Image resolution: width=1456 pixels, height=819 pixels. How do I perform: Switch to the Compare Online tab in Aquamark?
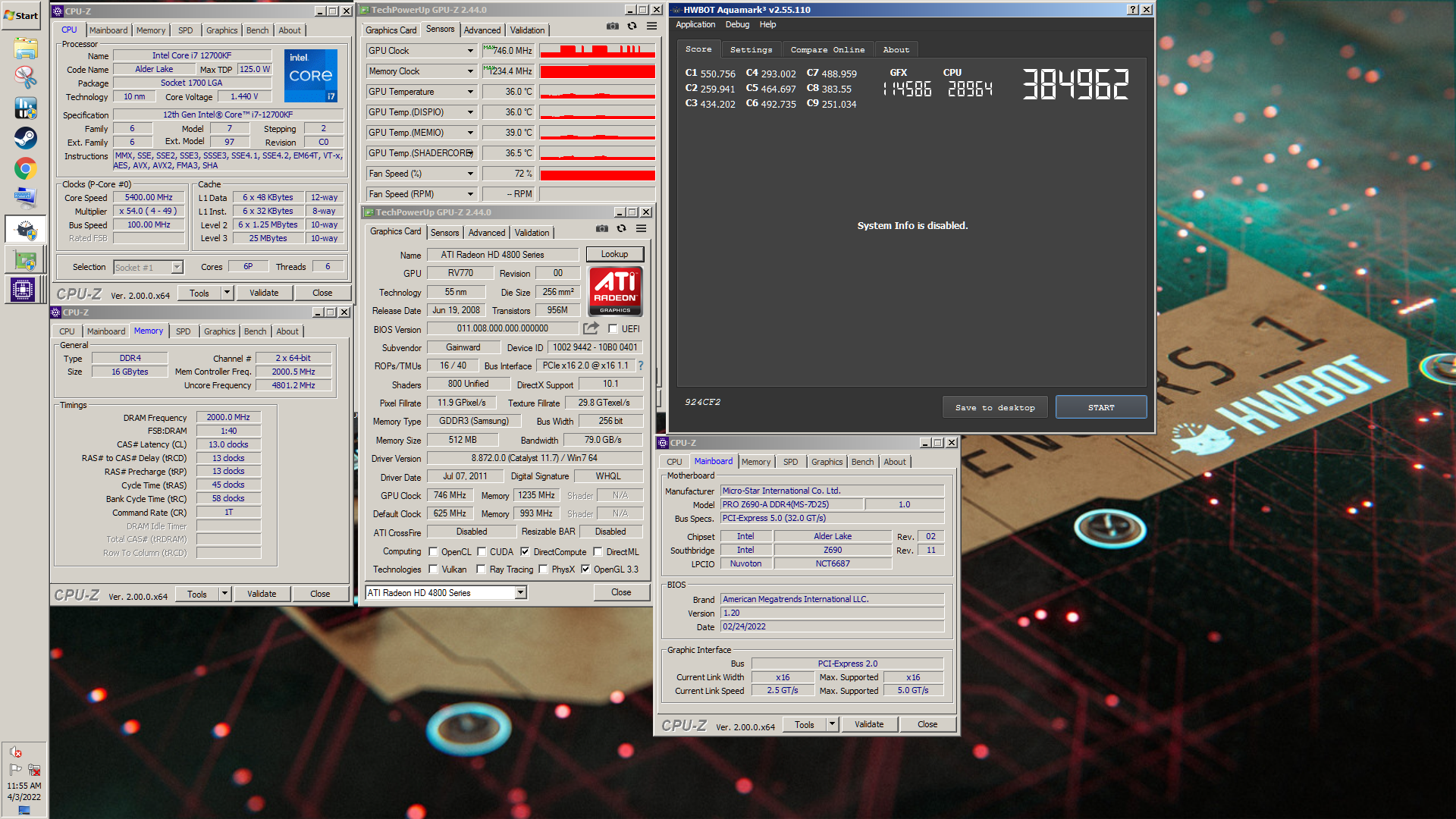(827, 50)
